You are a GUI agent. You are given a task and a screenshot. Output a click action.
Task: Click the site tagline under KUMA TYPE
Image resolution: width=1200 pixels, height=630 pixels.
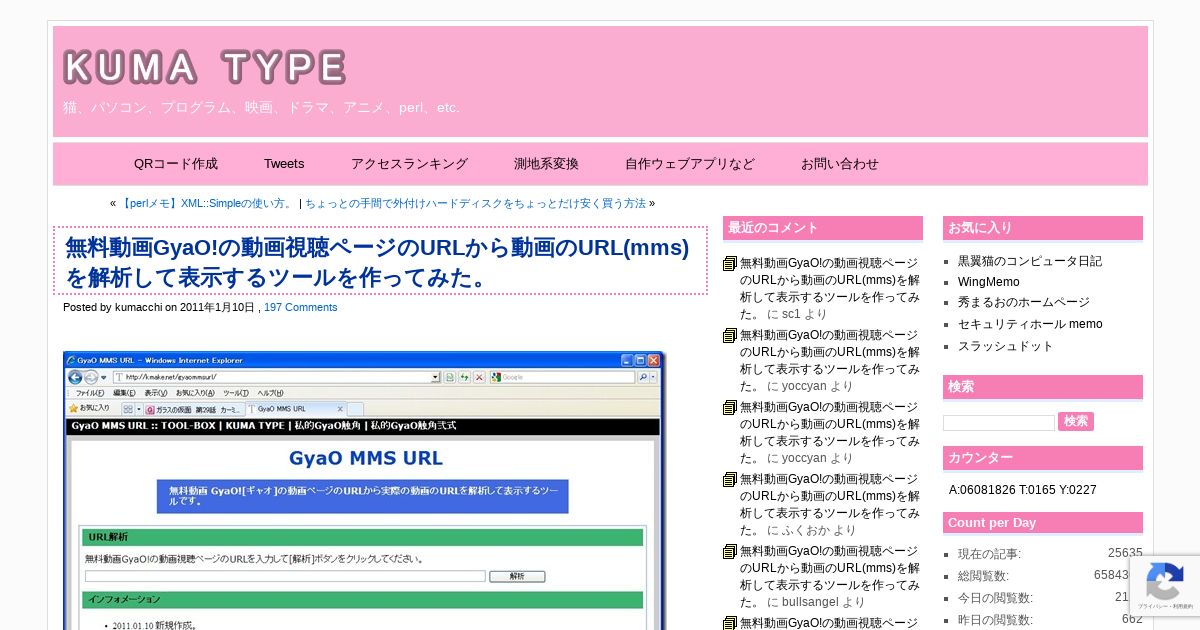(x=261, y=107)
